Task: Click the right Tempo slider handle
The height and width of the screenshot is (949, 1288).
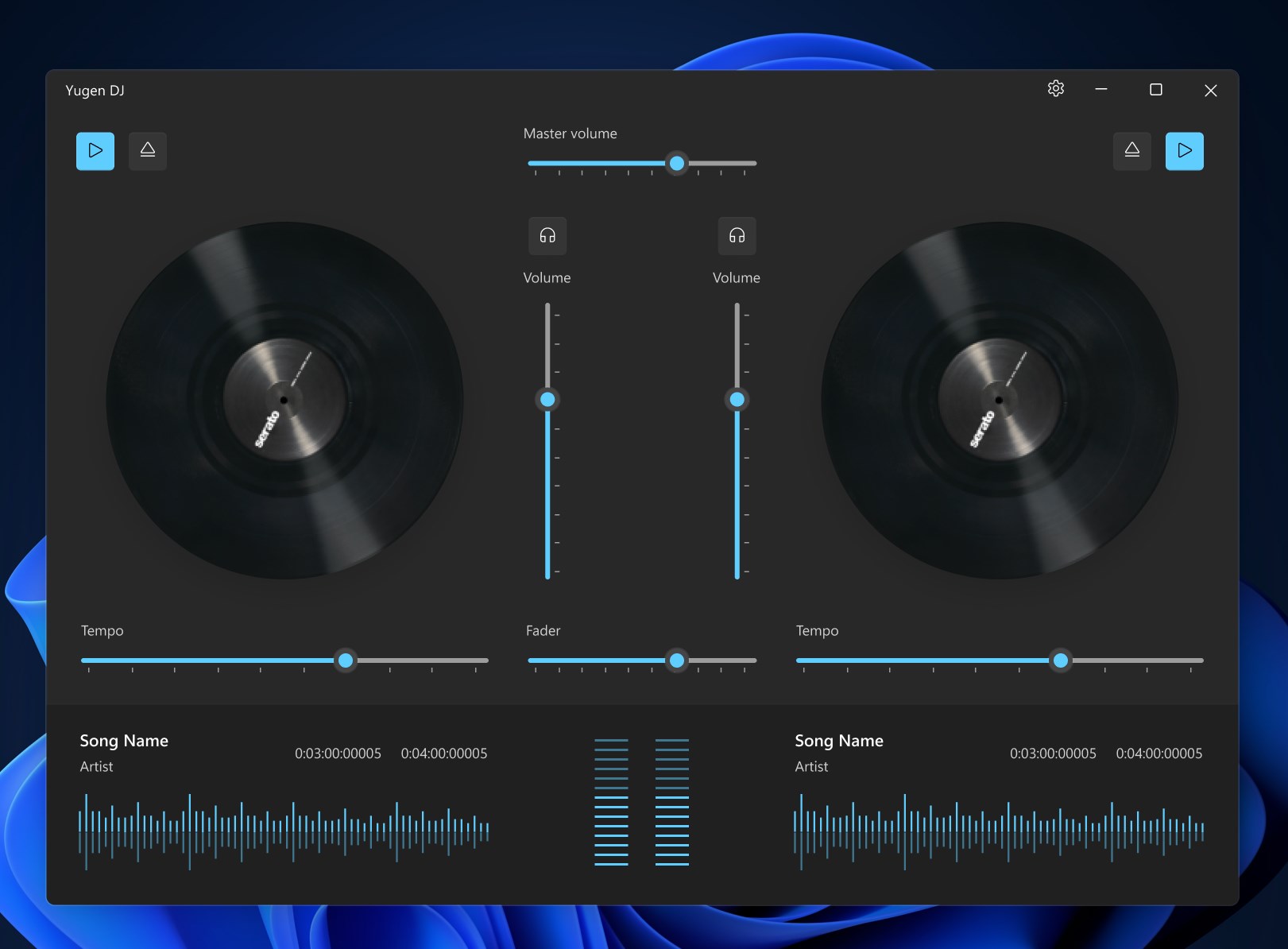Action: (x=1061, y=660)
